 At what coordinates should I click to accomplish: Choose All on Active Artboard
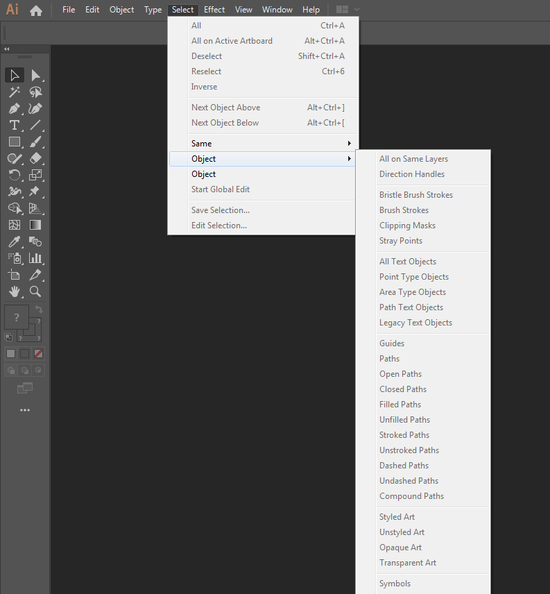(x=263, y=41)
